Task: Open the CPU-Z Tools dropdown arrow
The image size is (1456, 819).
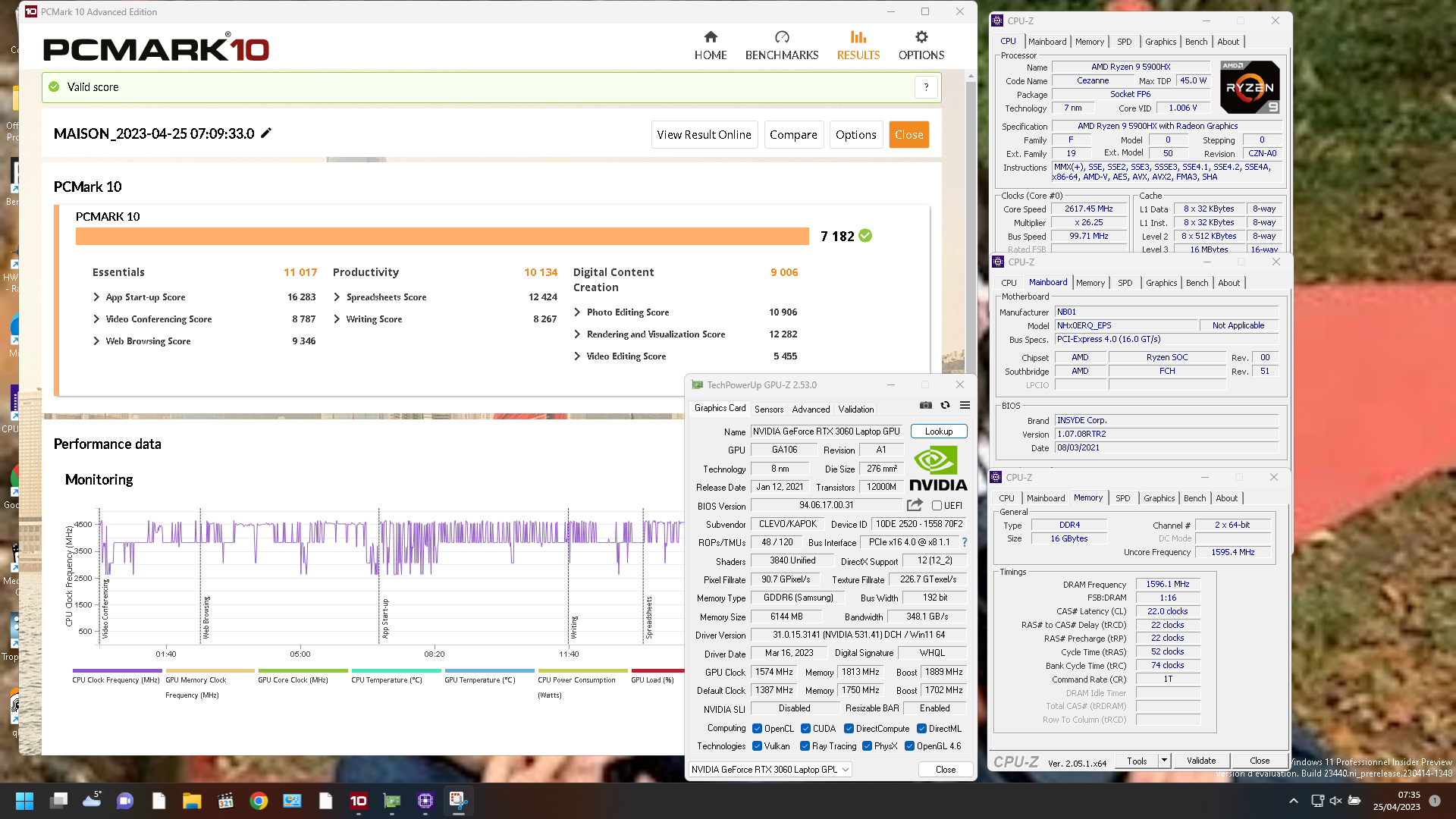Action: click(1164, 760)
